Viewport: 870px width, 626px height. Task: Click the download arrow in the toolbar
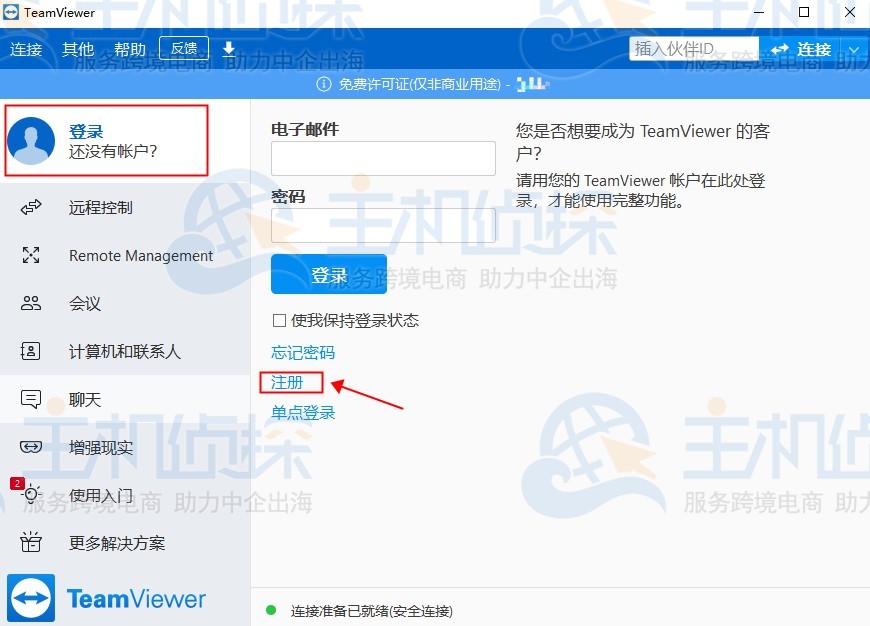(x=230, y=48)
